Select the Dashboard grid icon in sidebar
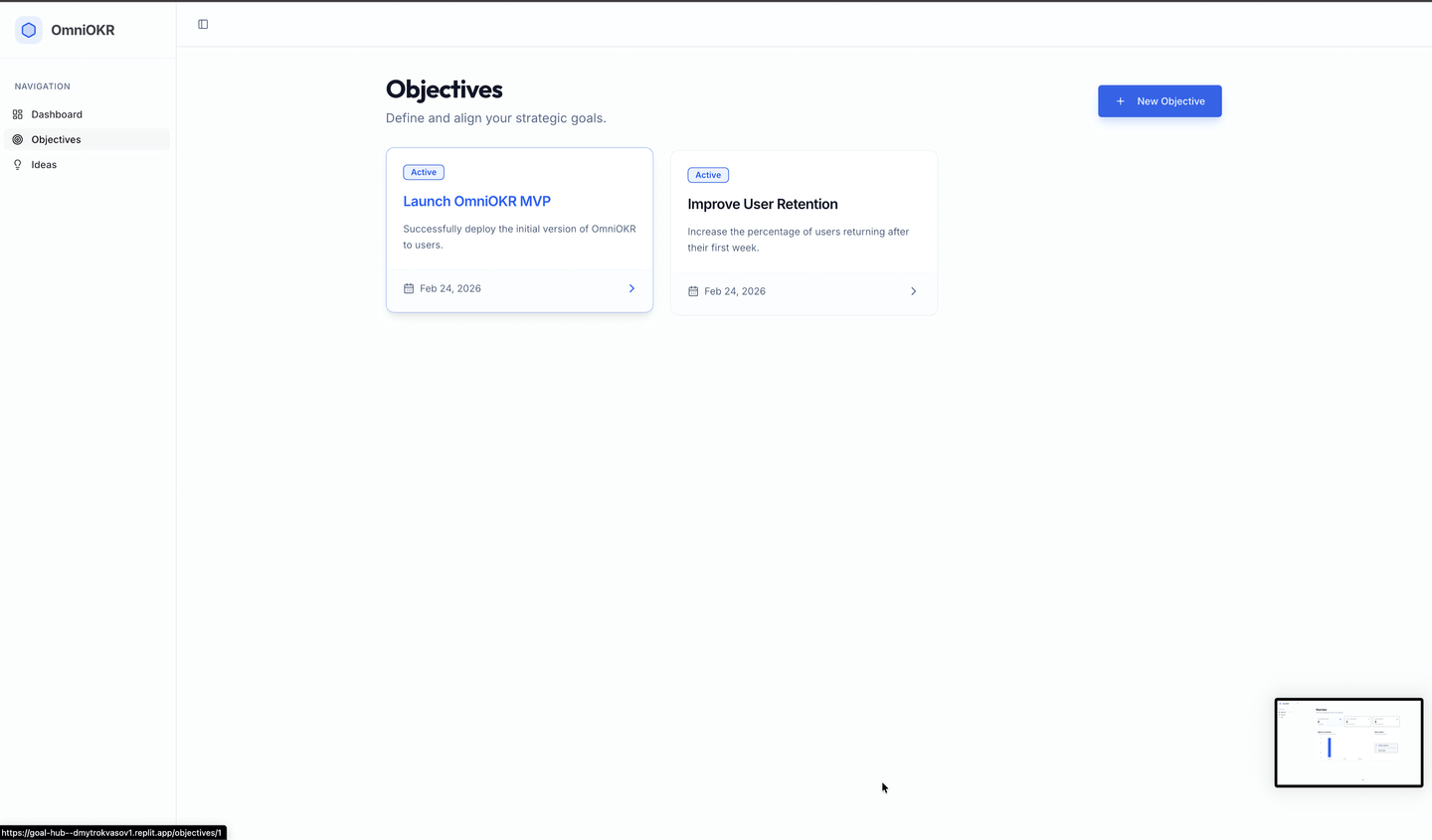This screenshot has height=840, width=1432. (x=17, y=114)
